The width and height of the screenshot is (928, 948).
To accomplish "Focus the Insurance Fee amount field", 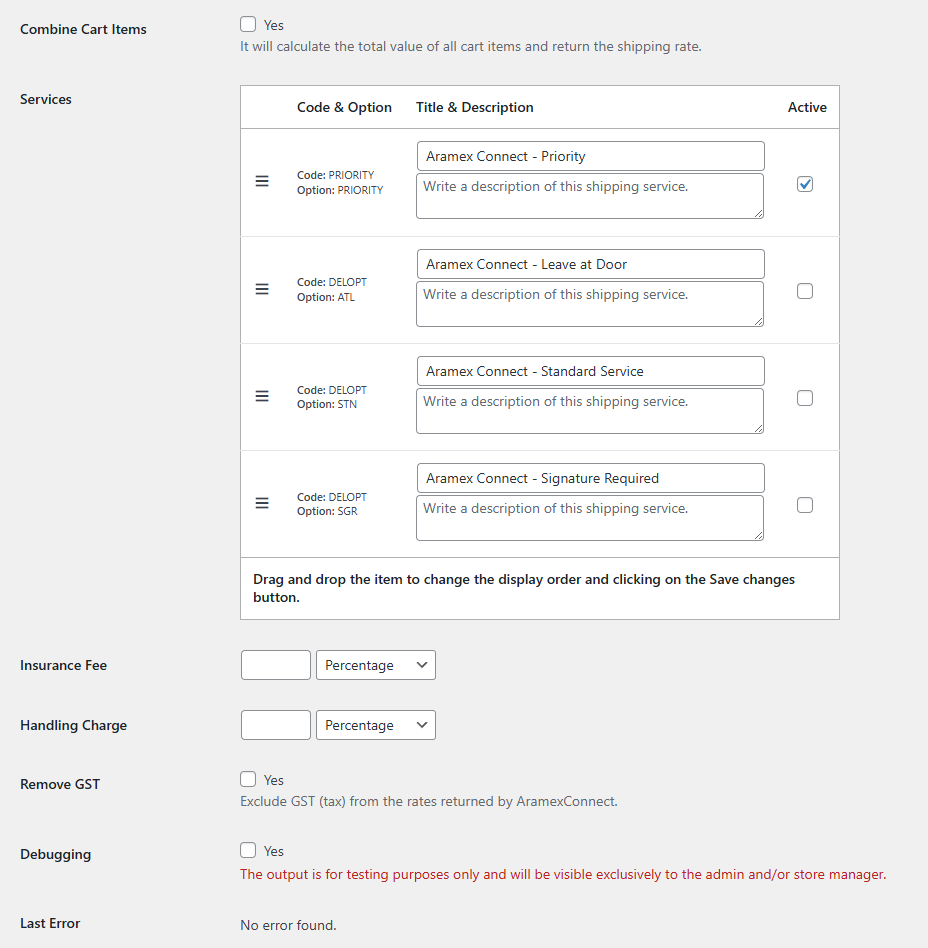I will coord(276,665).
